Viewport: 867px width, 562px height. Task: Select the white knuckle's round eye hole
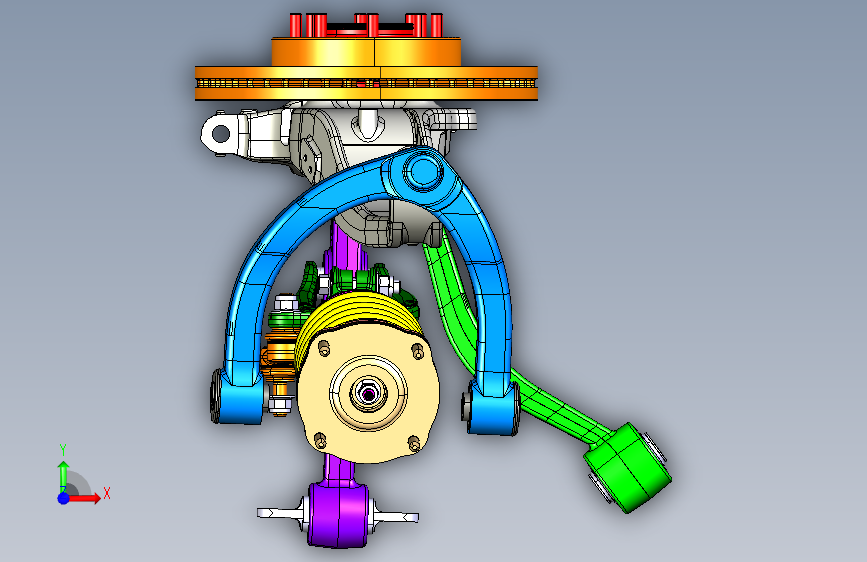click(221, 134)
